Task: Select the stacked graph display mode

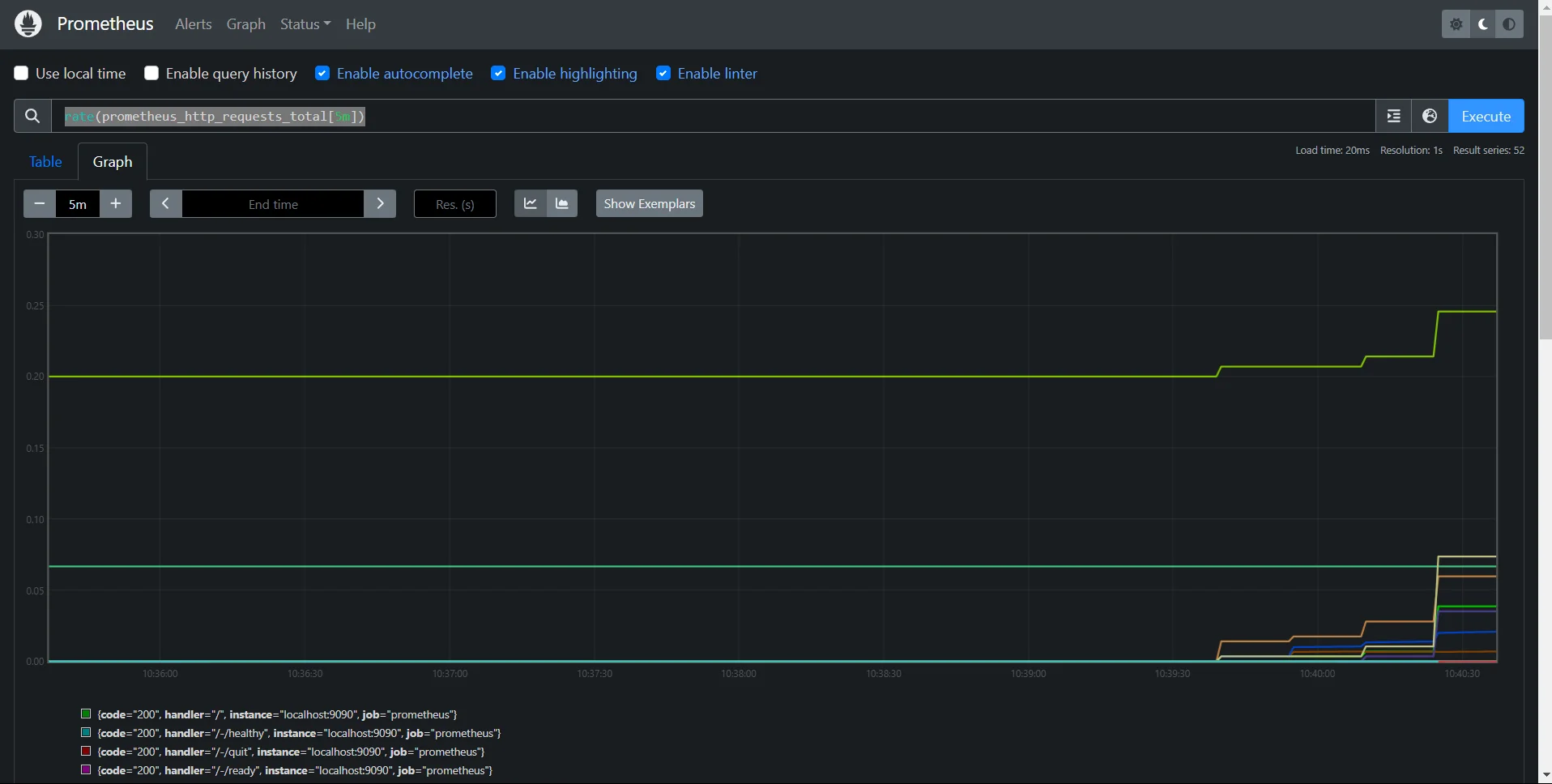Action: (x=562, y=203)
